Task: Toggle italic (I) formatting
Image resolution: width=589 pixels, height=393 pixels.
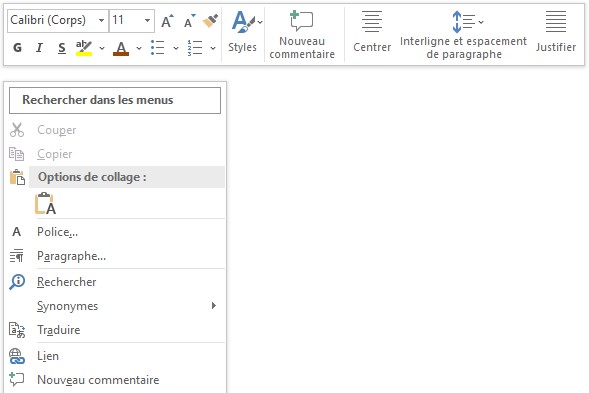Action: coord(39,48)
